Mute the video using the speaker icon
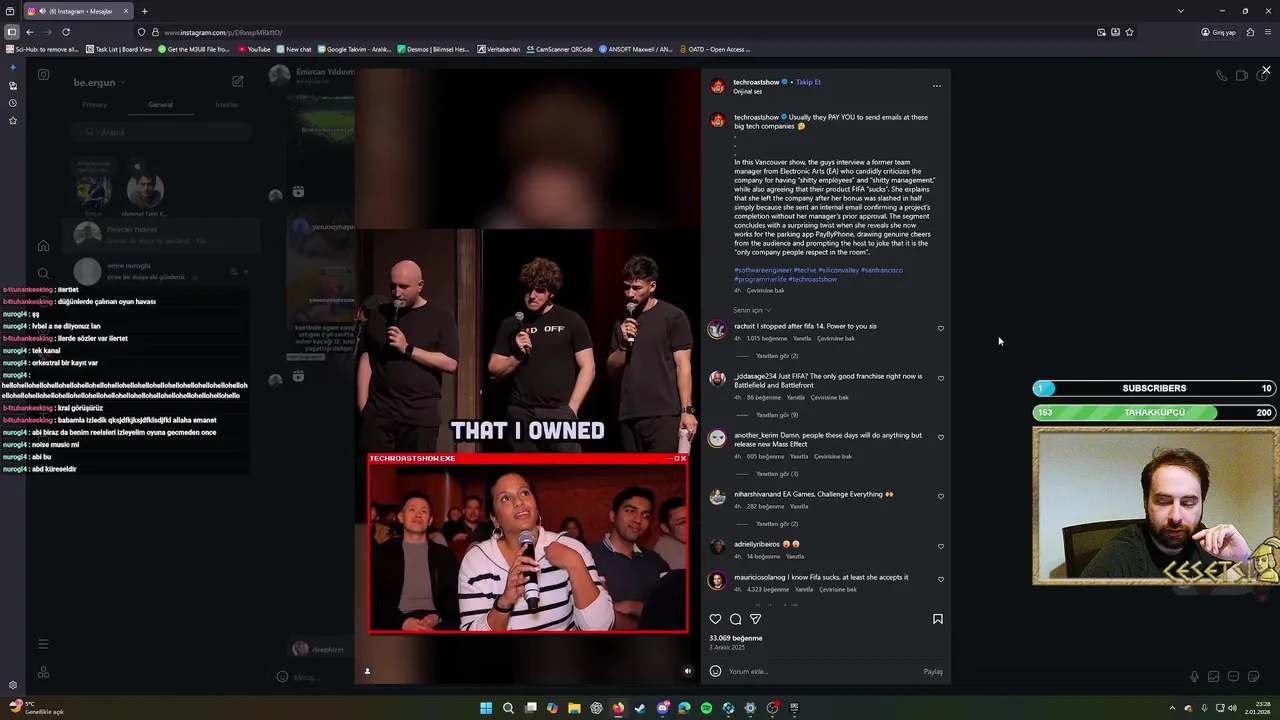 point(687,671)
